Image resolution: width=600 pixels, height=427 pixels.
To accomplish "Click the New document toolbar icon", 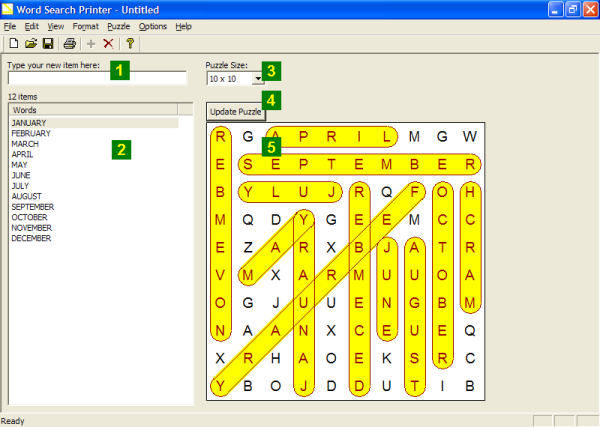I will coord(14,44).
